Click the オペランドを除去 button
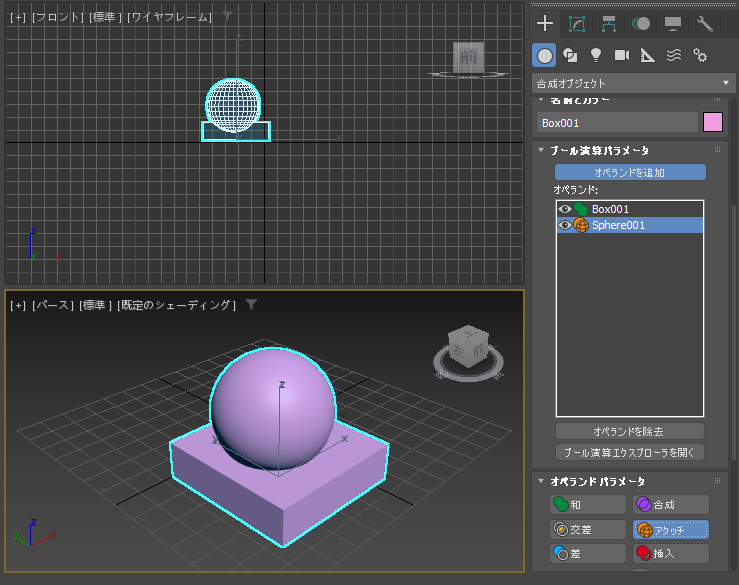The width and height of the screenshot is (739, 585). 630,431
